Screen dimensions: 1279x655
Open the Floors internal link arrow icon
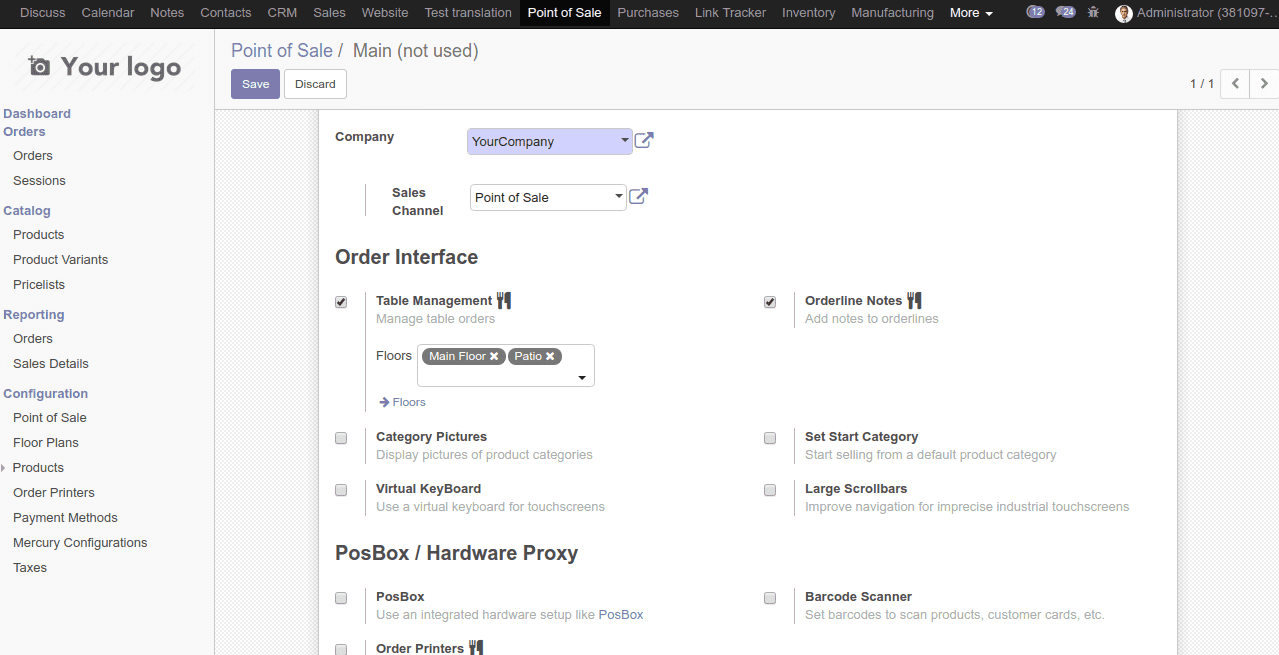click(x=383, y=402)
